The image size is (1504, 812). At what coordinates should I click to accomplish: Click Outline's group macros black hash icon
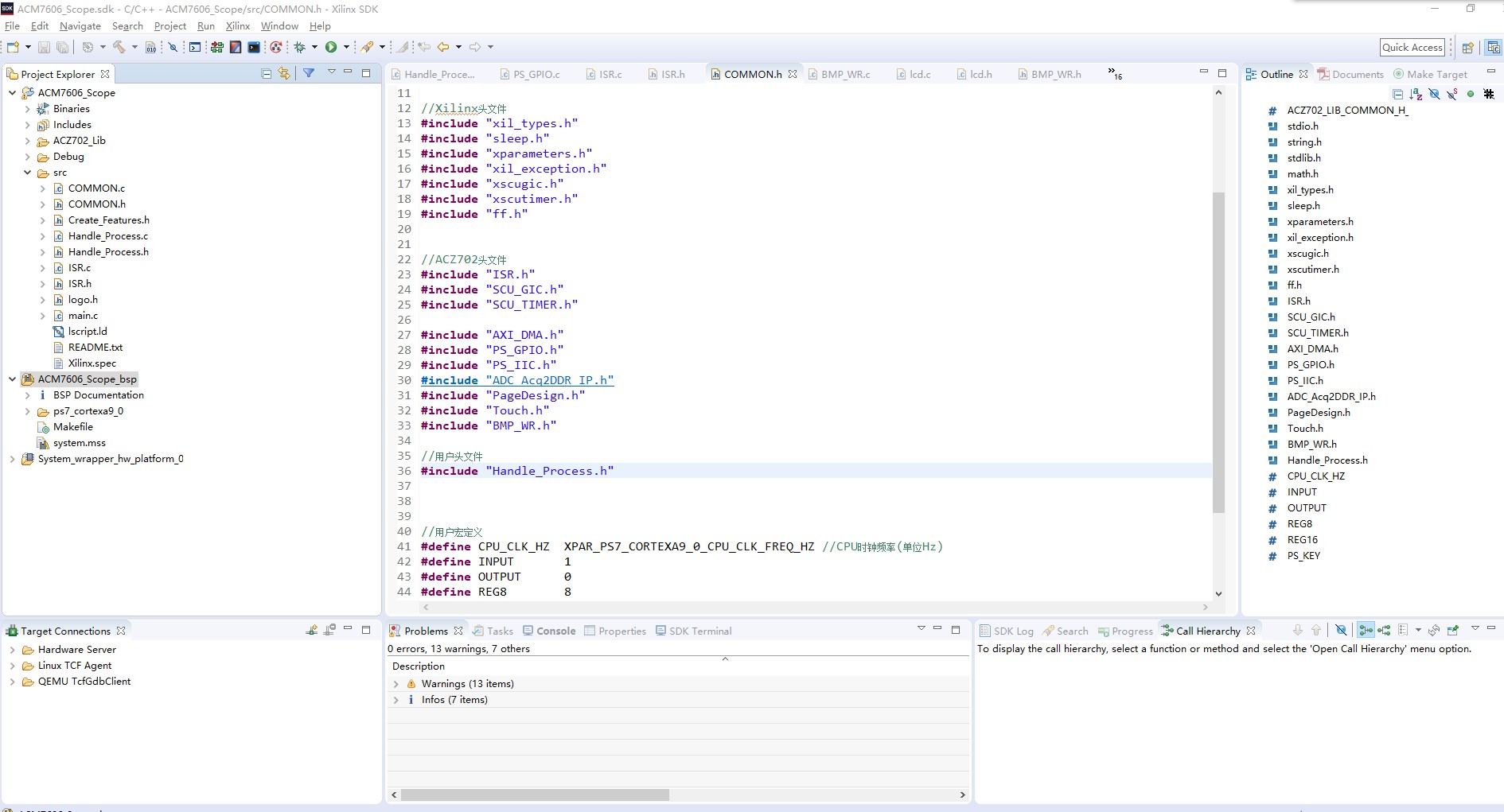[1489, 94]
